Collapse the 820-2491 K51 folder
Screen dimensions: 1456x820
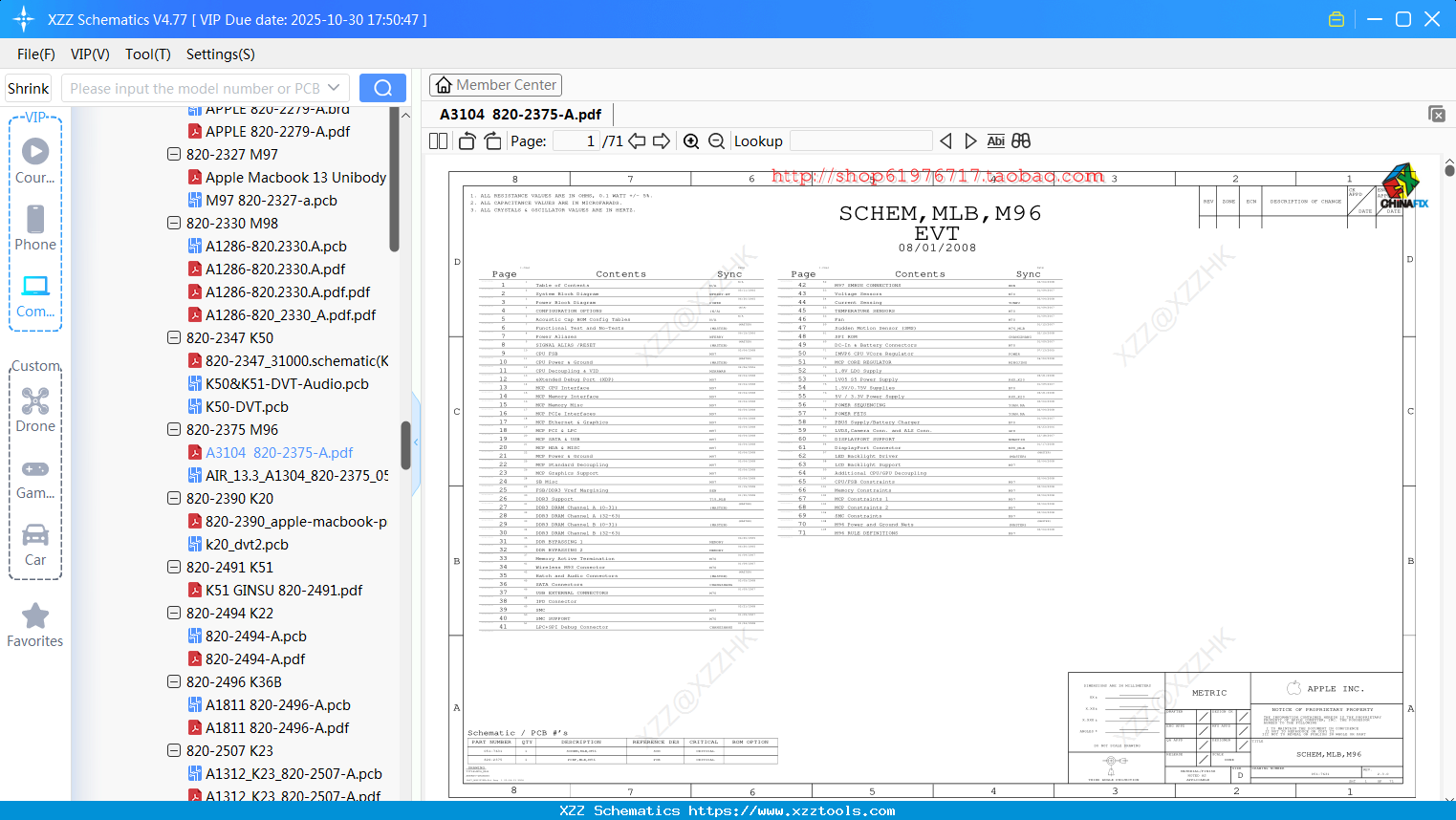pyautogui.click(x=174, y=567)
